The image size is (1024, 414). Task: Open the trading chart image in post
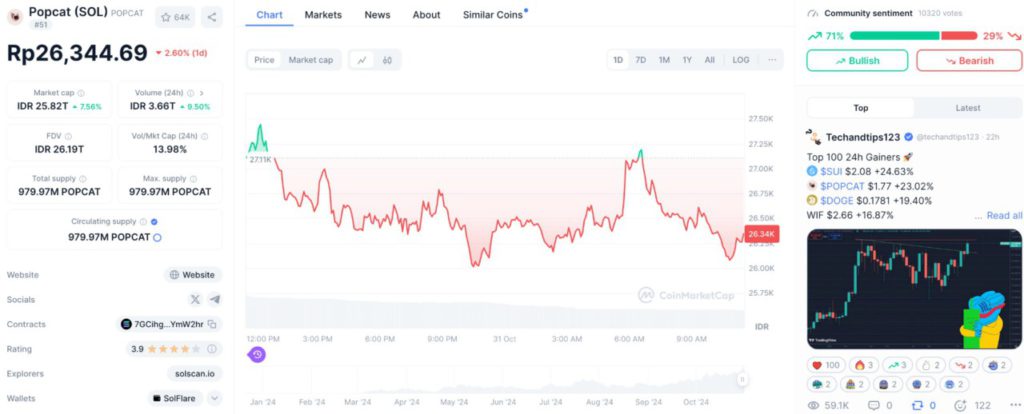tap(914, 289)
